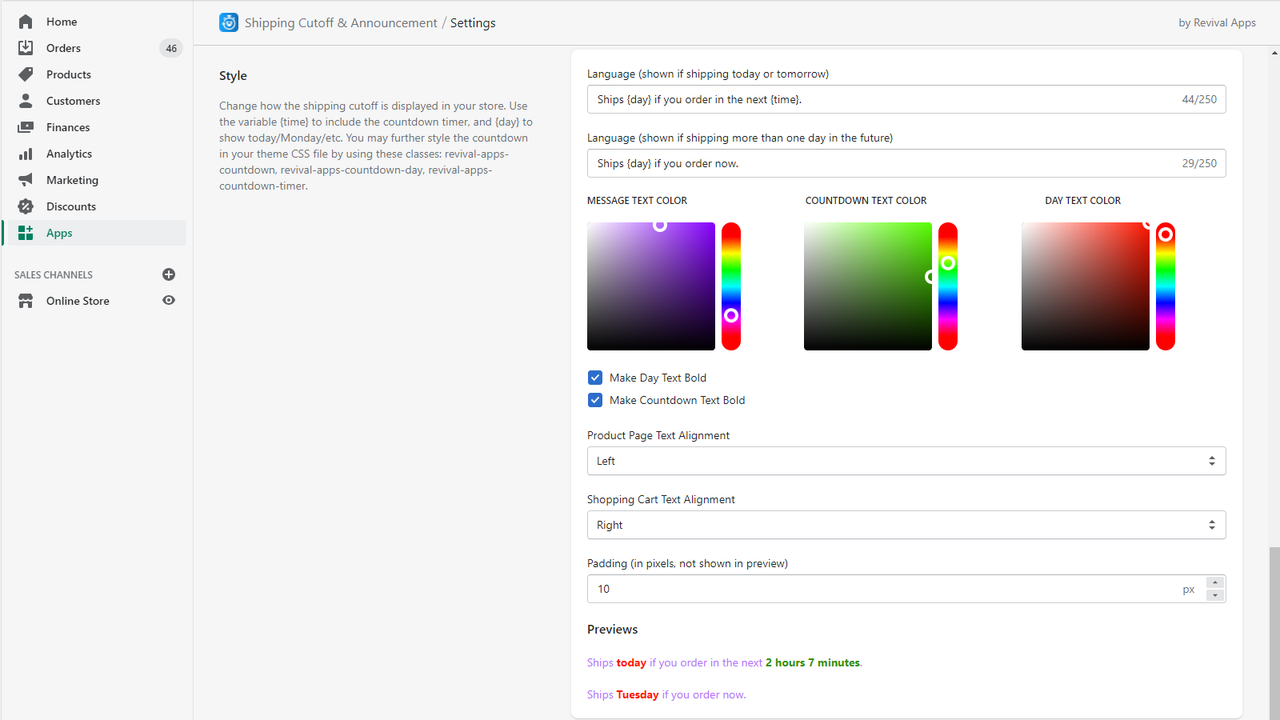Click the shipping today language text field
The height and width of the screenshot is (720, 1280).
[x=906, y=99]
